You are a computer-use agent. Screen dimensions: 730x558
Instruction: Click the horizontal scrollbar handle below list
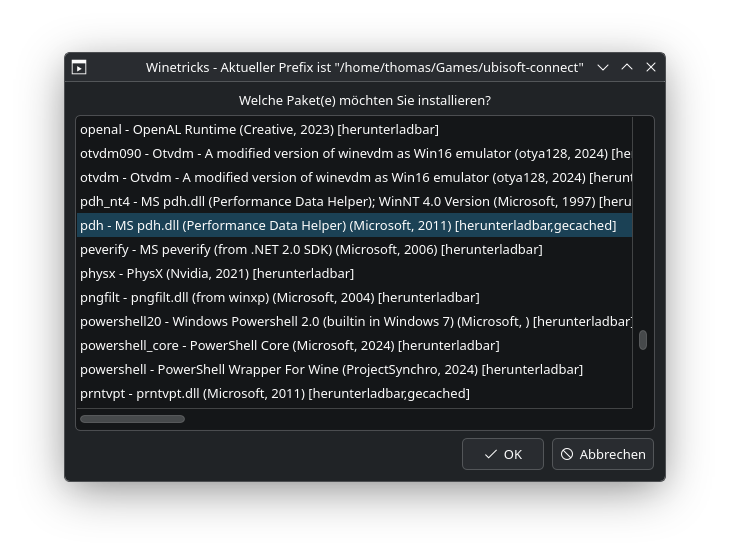(x=132, y=419)
